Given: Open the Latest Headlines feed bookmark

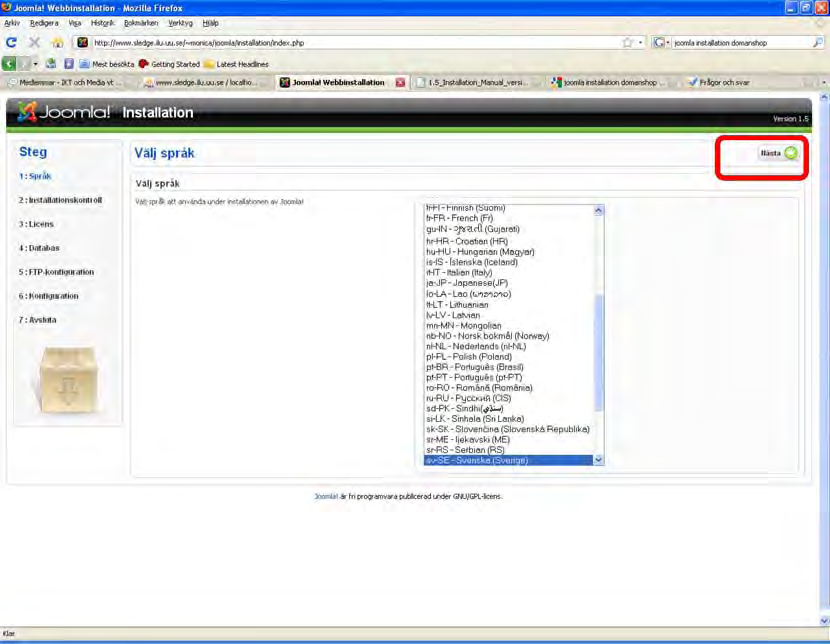Looking at the screenshot, I should coord(236,64).
